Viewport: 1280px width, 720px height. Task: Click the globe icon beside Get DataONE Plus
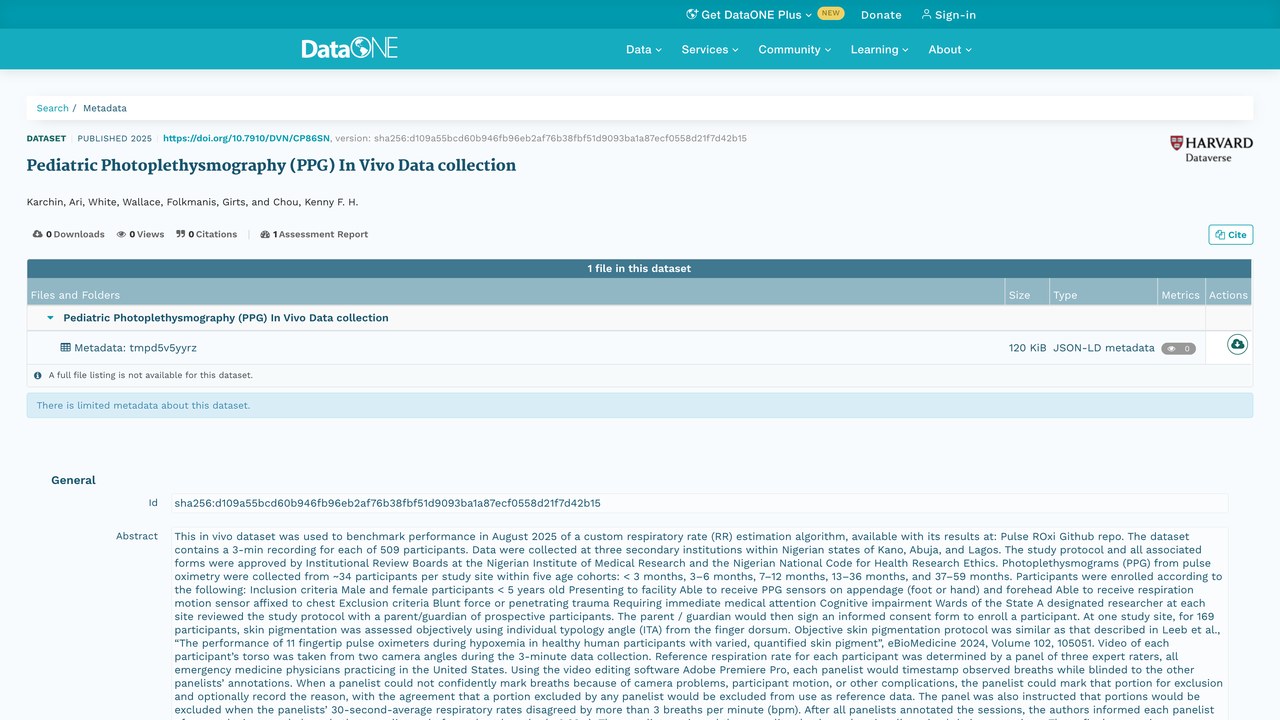click(692, 15)
